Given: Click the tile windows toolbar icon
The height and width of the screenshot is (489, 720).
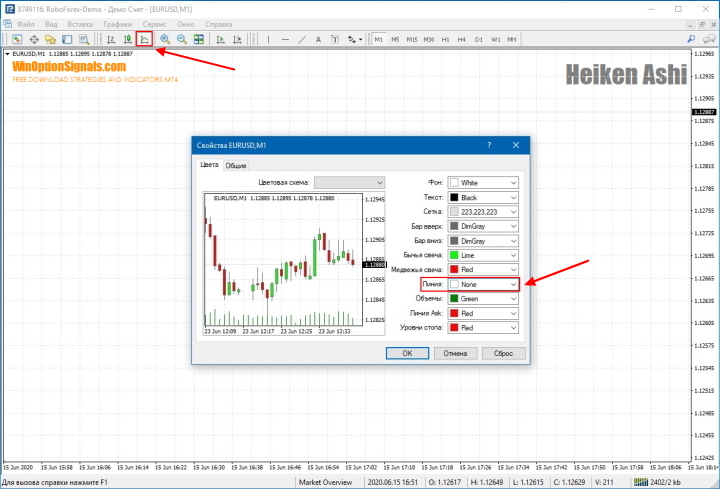Looking at the screenshot, I should coord(199,39).
